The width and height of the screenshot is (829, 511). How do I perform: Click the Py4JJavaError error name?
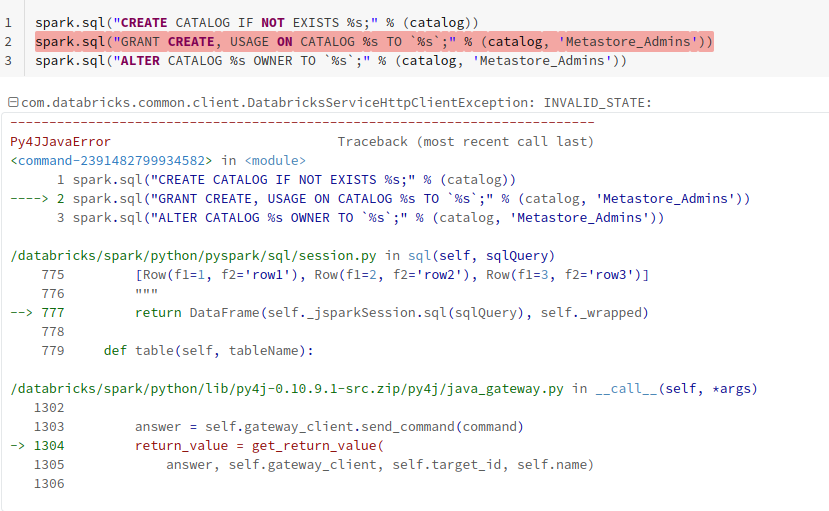60,142
